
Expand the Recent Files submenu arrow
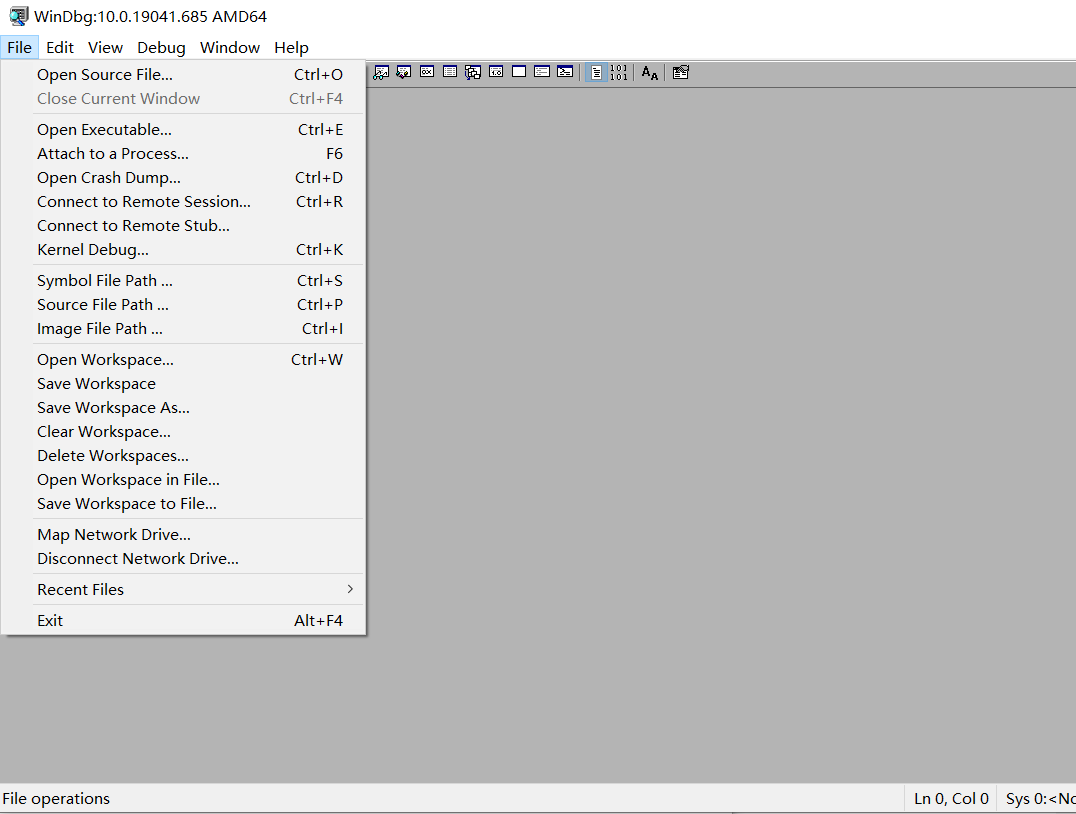pyautogui.click(x=350, y=589)
